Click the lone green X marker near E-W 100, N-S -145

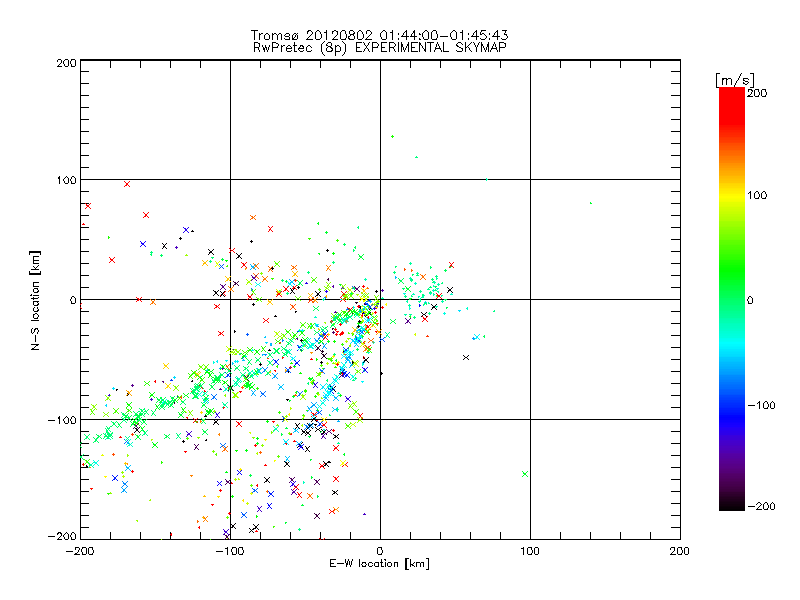point(525,474)
